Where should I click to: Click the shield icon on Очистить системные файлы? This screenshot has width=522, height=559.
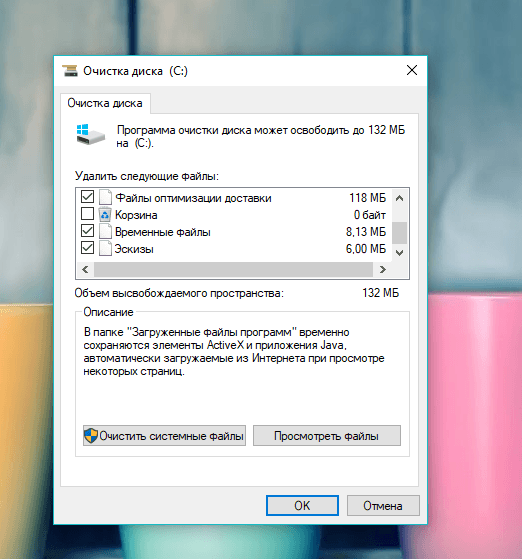coord(91,435)
